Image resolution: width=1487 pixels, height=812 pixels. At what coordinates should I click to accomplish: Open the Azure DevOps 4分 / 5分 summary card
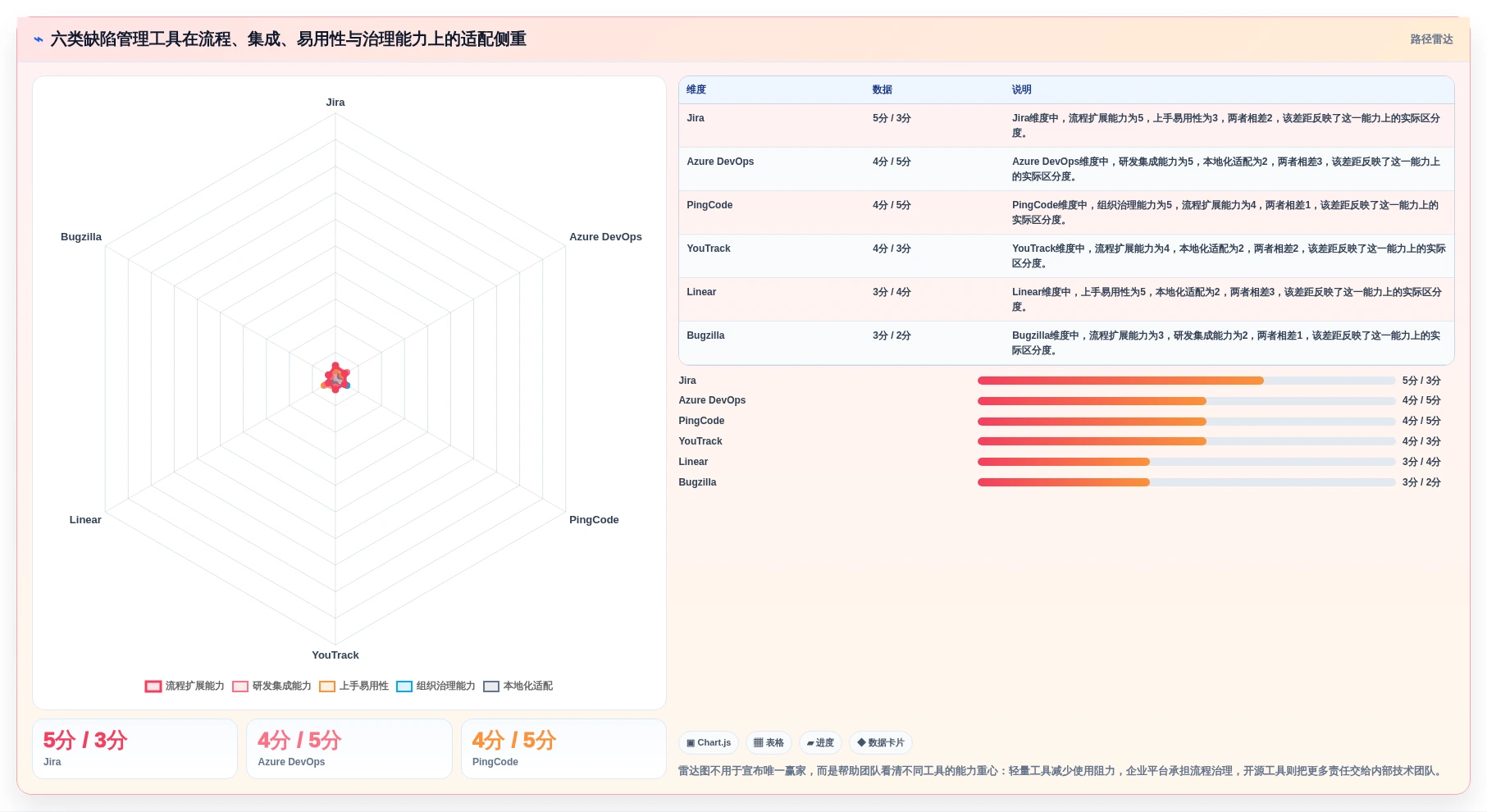point(349,749)
